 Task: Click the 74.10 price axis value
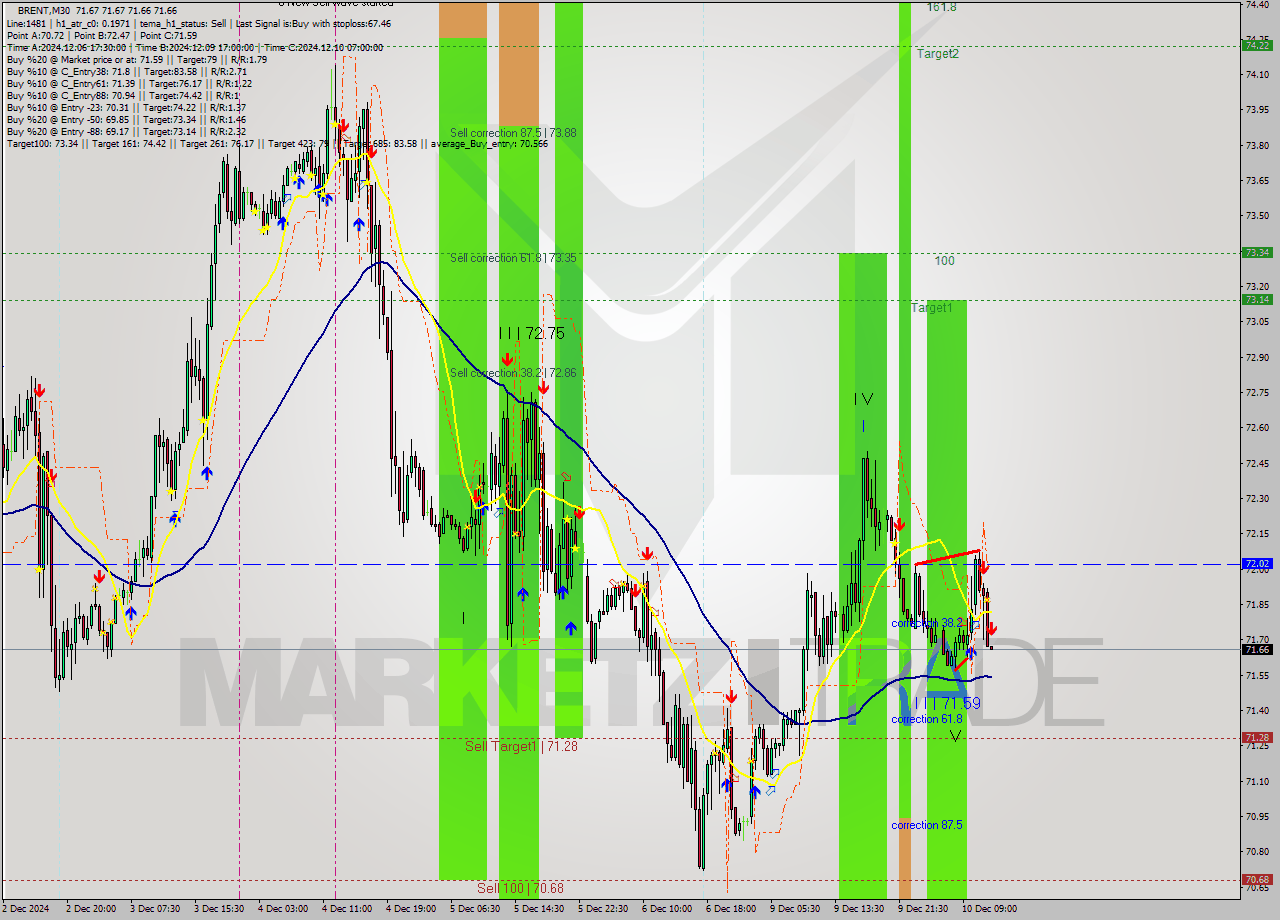coord(1256,75)
